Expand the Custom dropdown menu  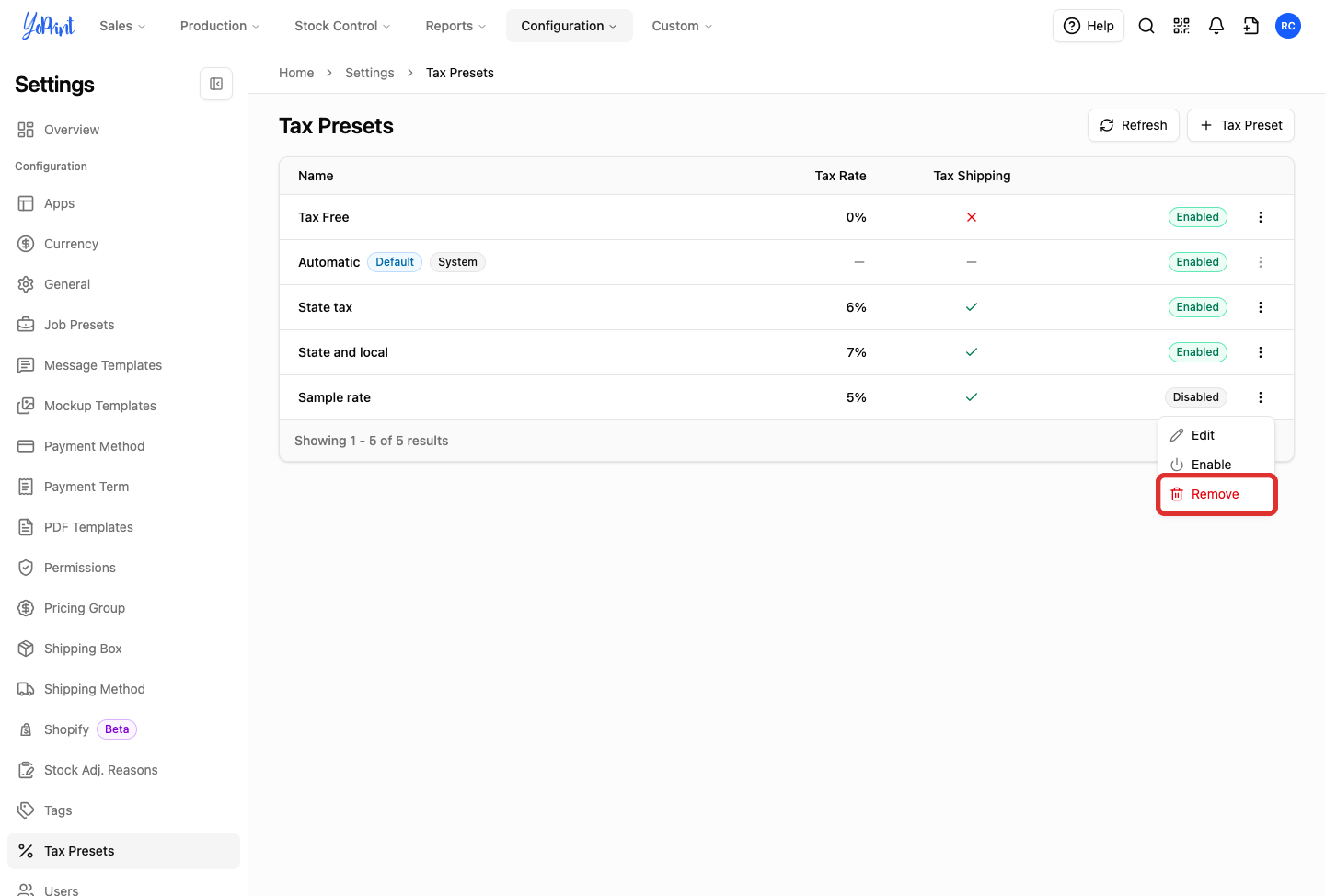(682, 26)
